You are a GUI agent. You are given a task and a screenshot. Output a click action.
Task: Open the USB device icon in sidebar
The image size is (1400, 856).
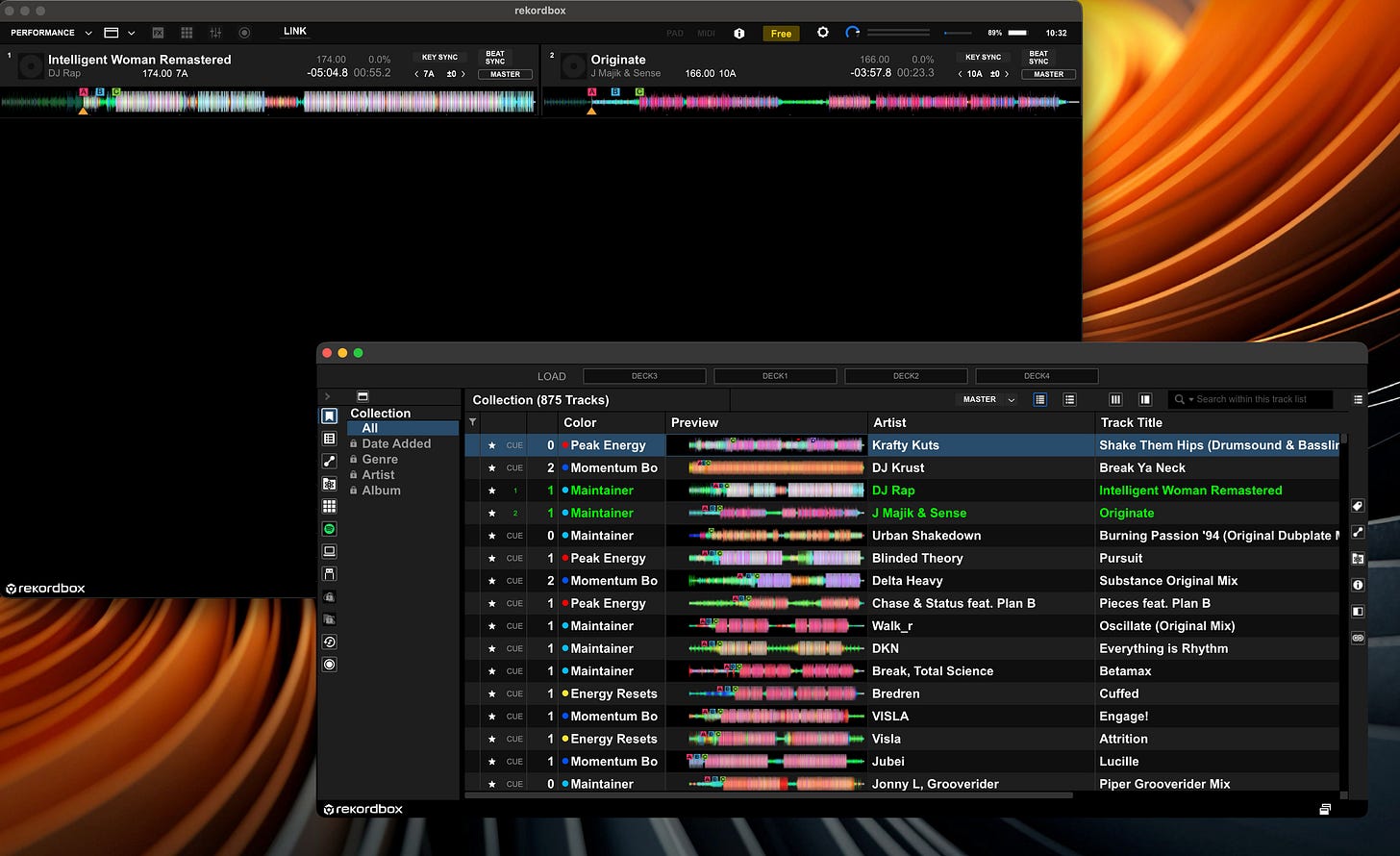pyautogui.click(x=329, y=574)
